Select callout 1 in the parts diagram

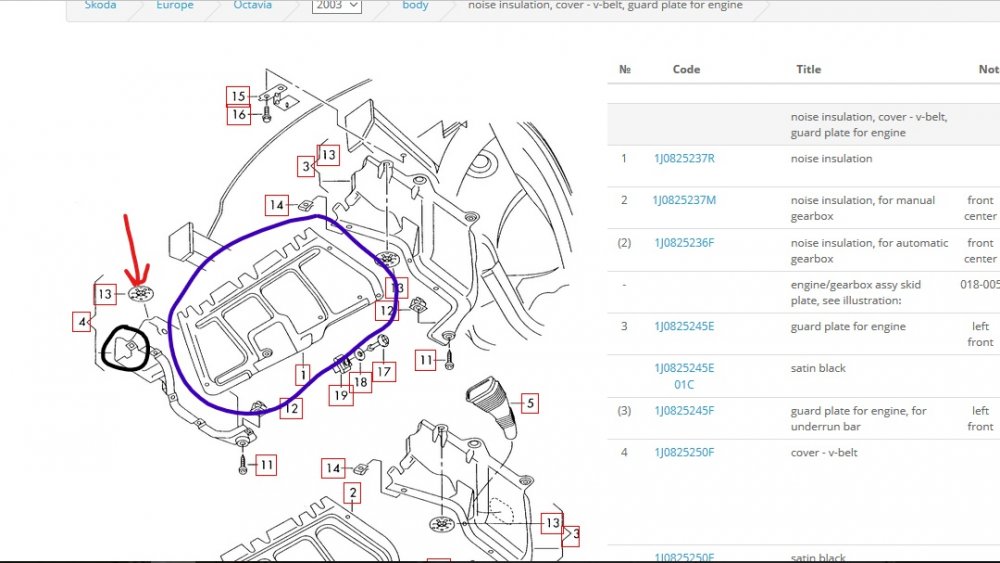(x=303, y=374)
